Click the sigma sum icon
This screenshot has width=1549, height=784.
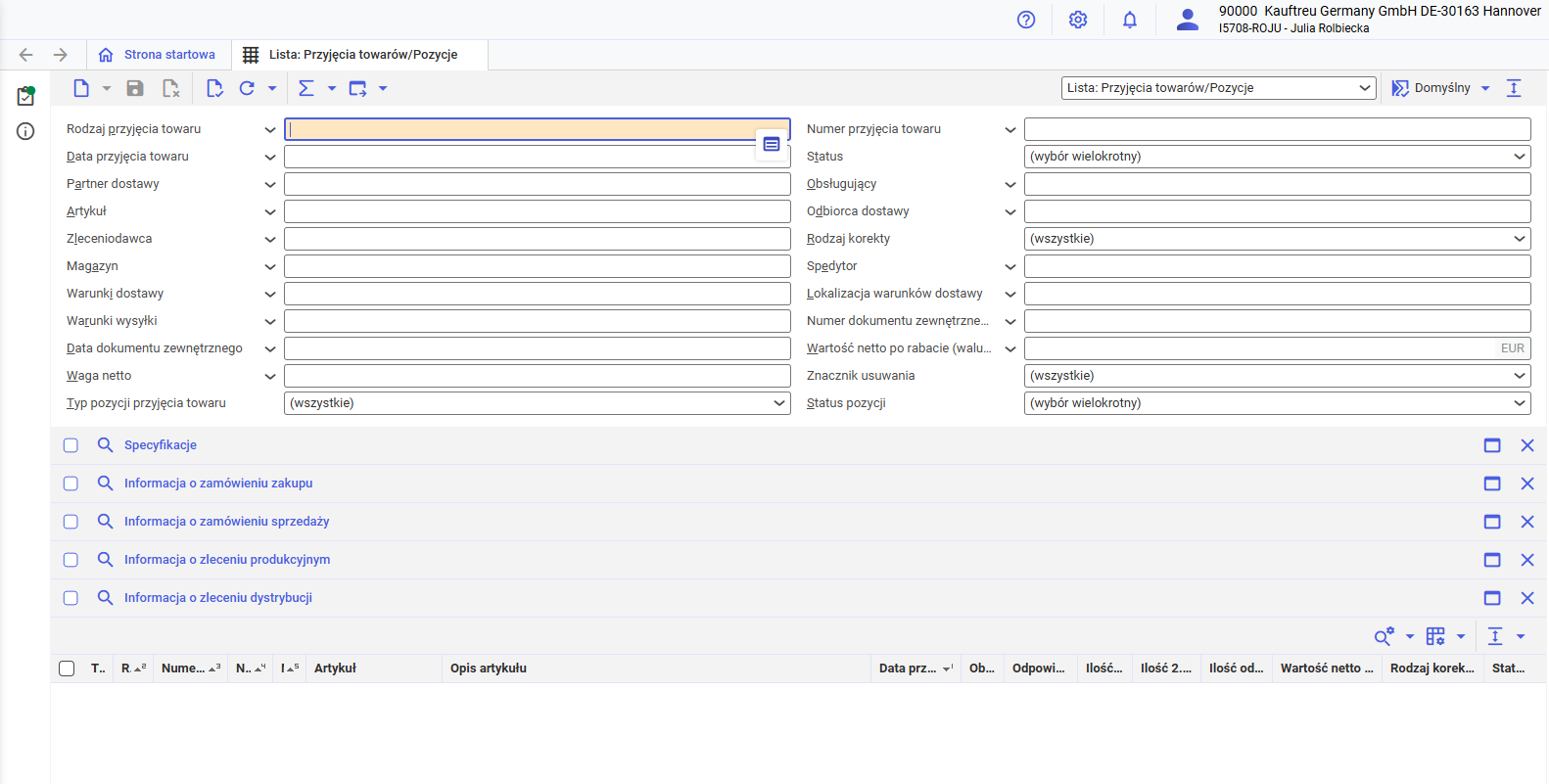coord(306,88)
